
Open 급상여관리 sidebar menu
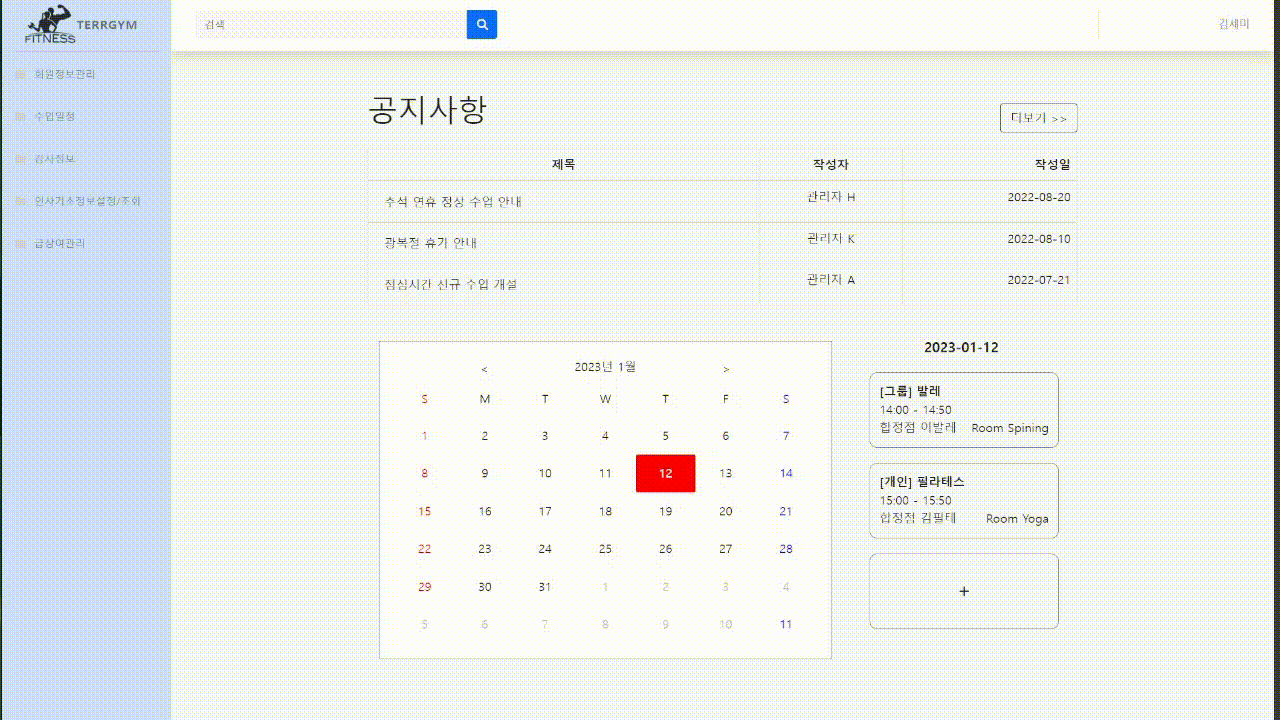tap(59, 243)
